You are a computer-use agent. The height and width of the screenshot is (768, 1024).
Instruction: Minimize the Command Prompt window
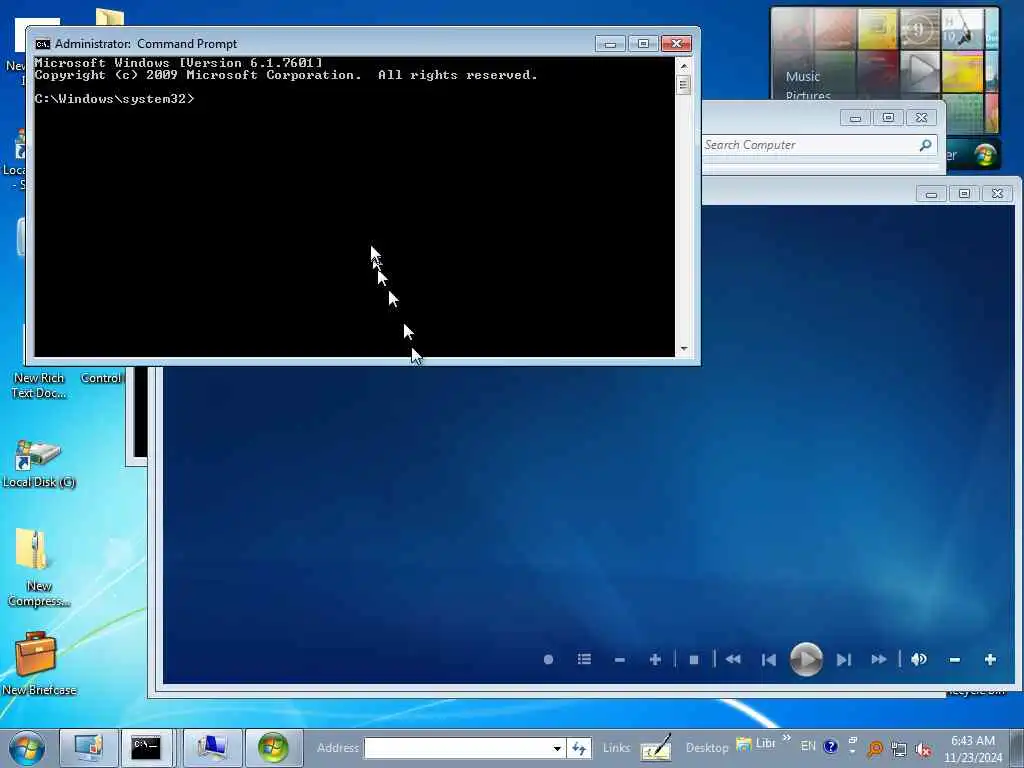(x=610, y=44)
